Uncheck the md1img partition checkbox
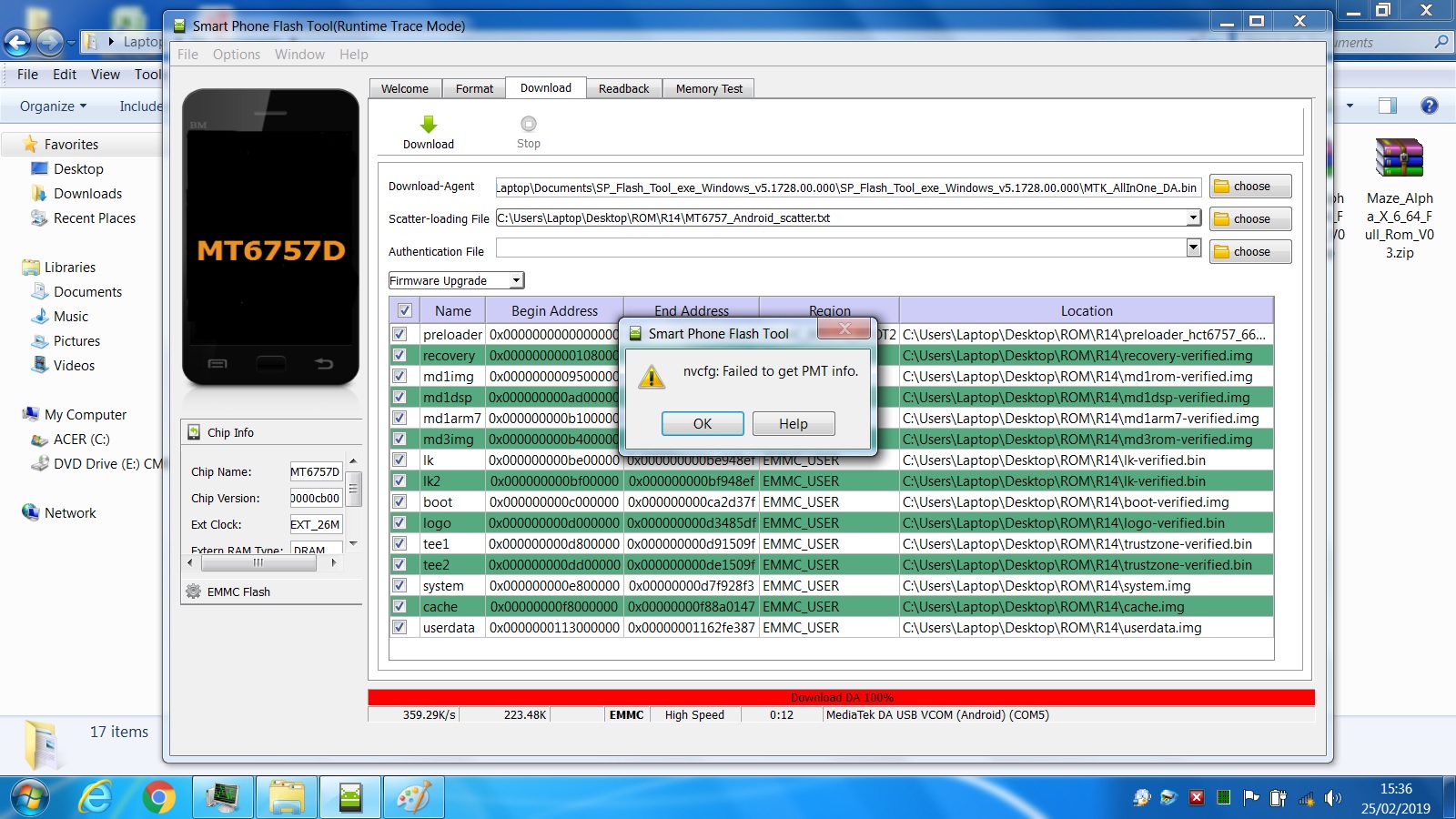 (399, 376)
